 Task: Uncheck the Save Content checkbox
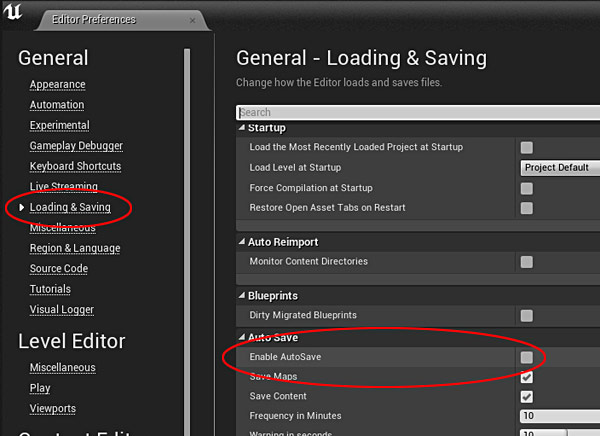527,397
